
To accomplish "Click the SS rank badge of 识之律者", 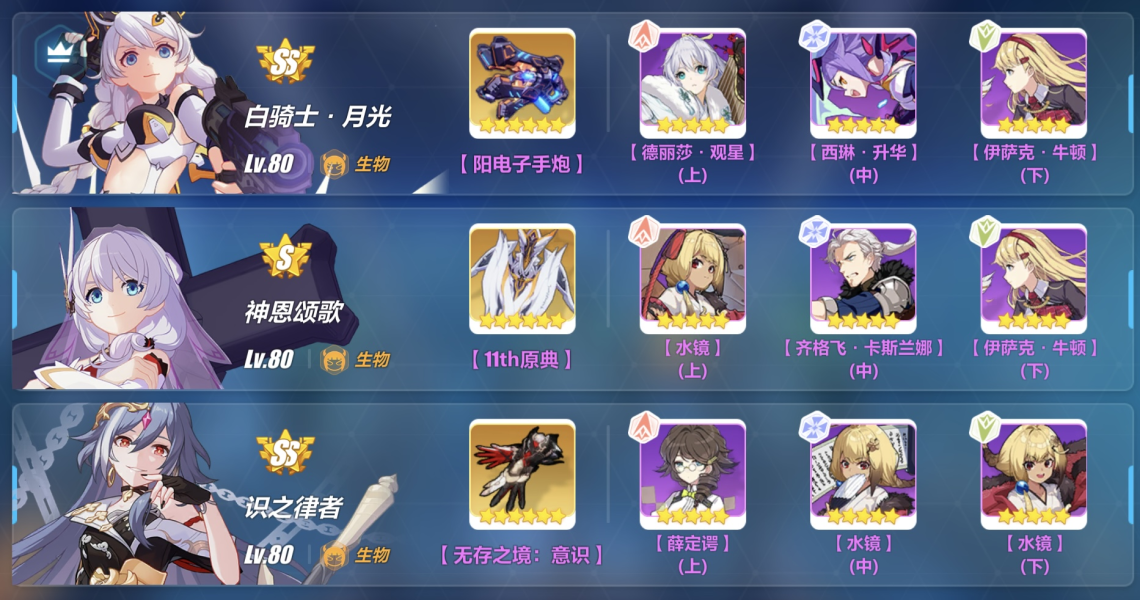I will point(286,452).
